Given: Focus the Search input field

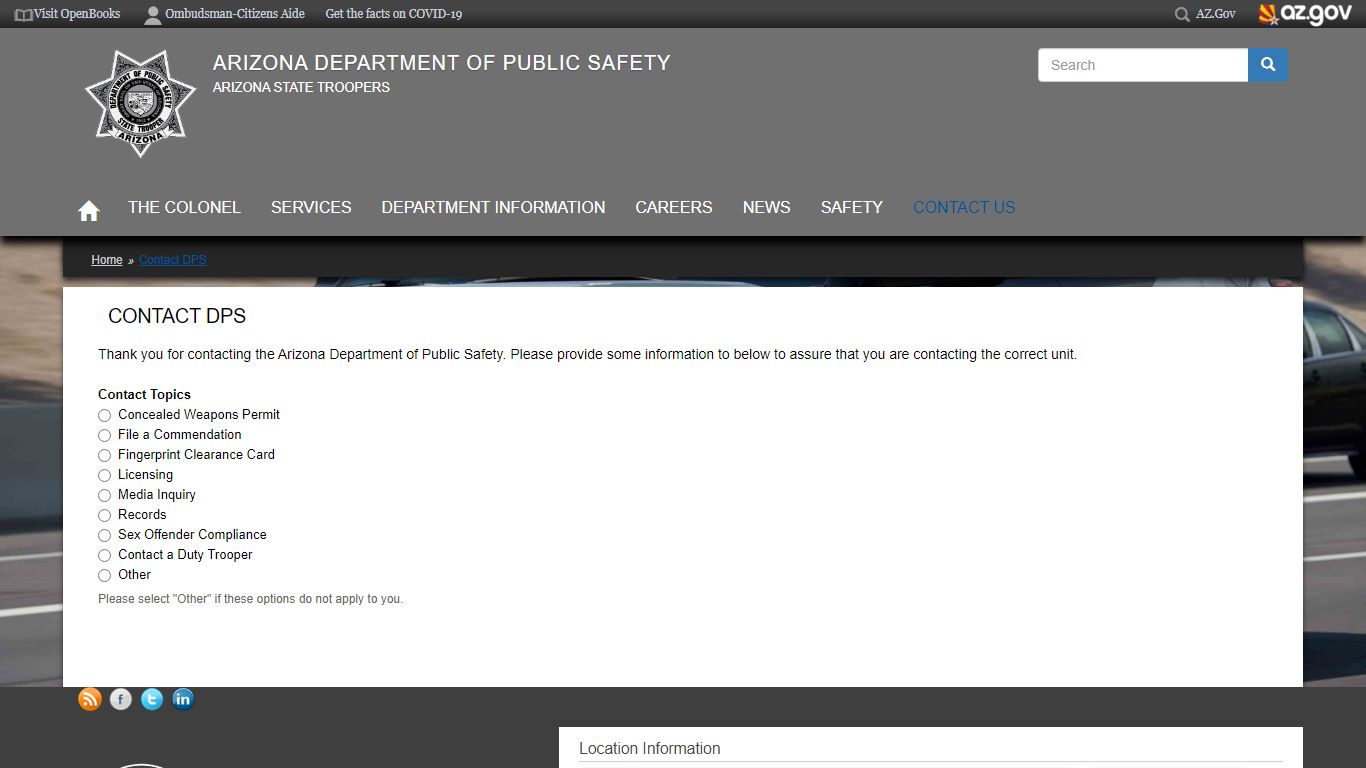Looking at the screenshot, I should (x=1143, y=65).
